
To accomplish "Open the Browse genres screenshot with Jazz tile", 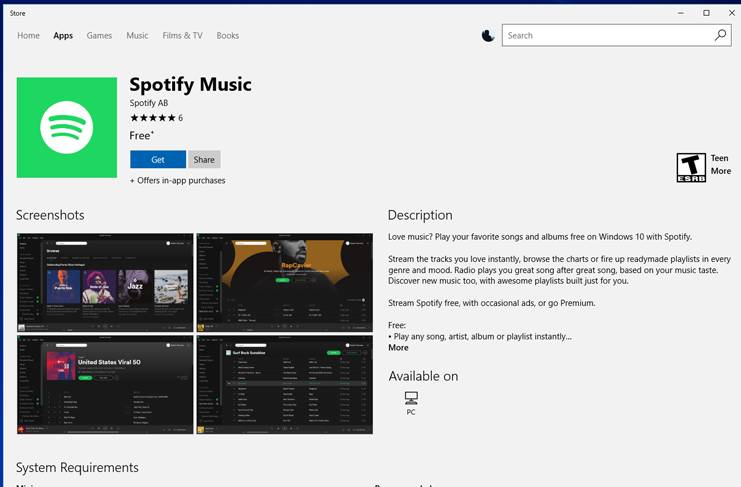I will (x=105, y=282).
